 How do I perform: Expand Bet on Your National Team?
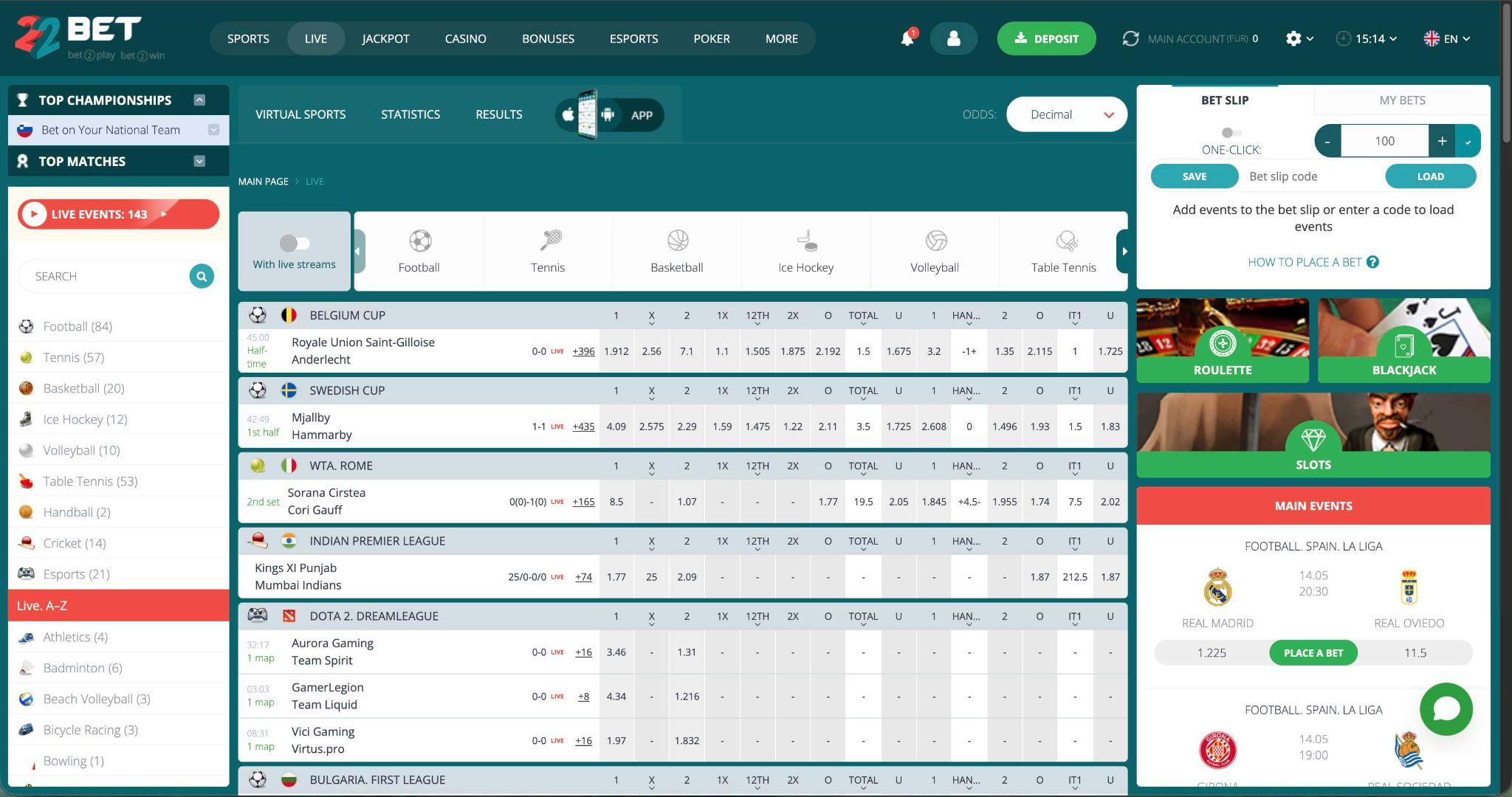click(213, 130)
